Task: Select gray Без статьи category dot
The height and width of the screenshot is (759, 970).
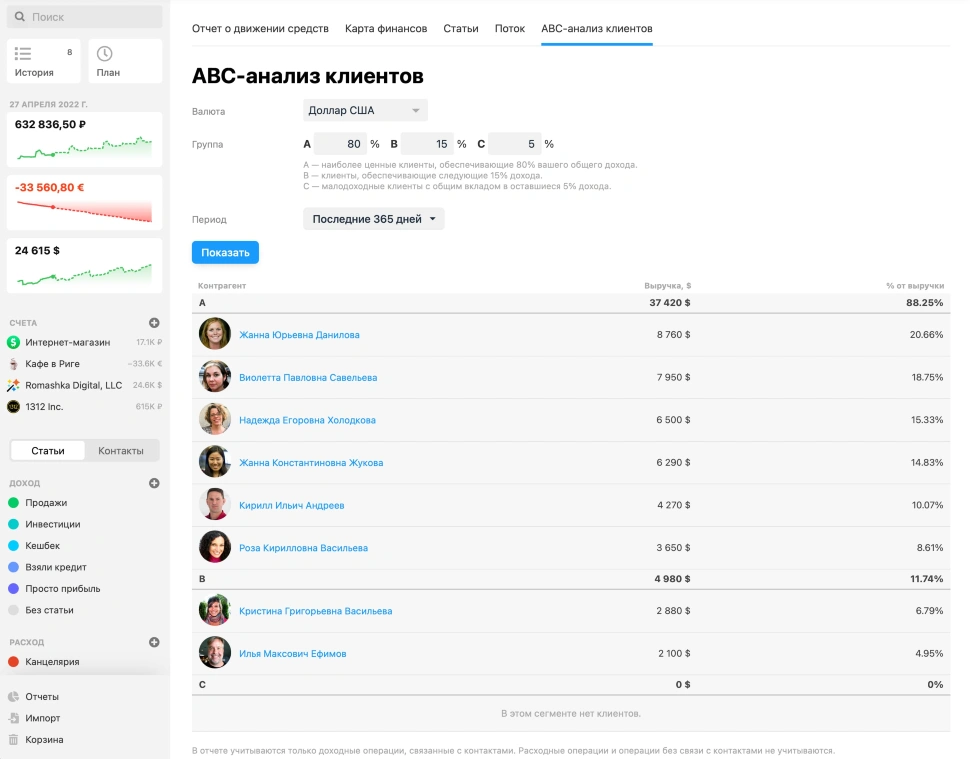Action: pos(14,610)
